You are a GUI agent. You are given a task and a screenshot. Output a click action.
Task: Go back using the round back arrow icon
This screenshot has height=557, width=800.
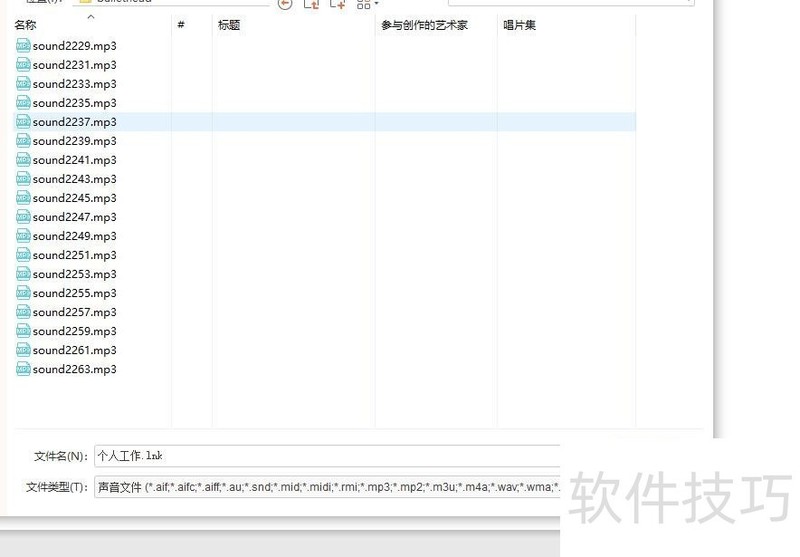coord(285,4)
